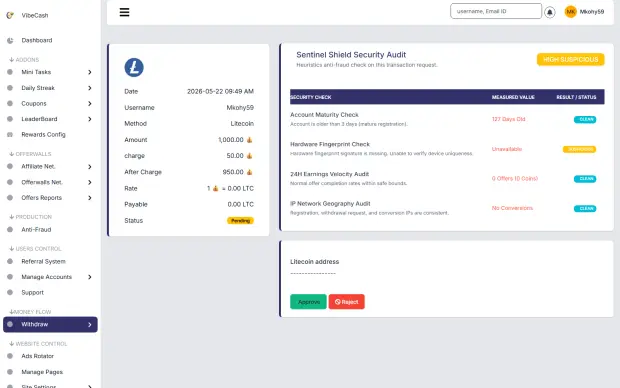This screenshot has width=620, height=388.
Task: Click coin icon beside charge 50.00
Action: pos(250,156)
